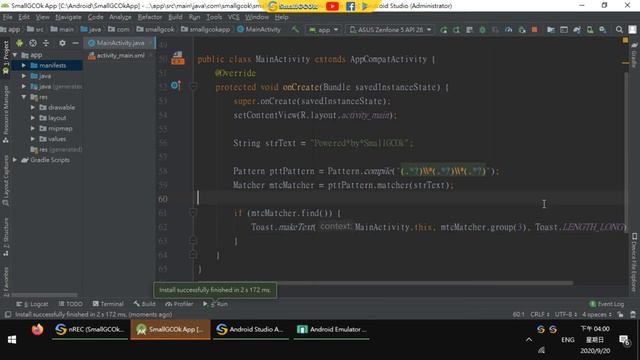This screenshot has width=640, height=360.
Task: Expand the layout folder arrow
Action: pyautogui.click(x=33, y=118)
